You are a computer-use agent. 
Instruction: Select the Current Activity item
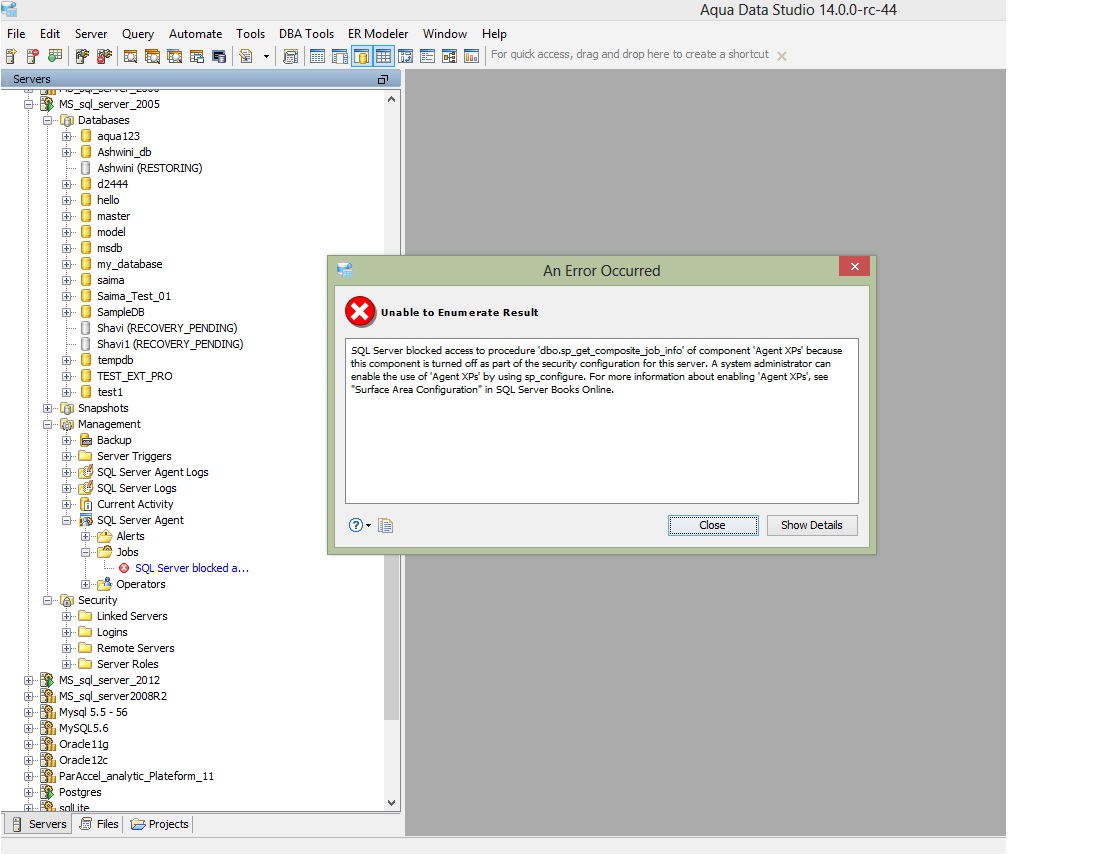(135, 505)
